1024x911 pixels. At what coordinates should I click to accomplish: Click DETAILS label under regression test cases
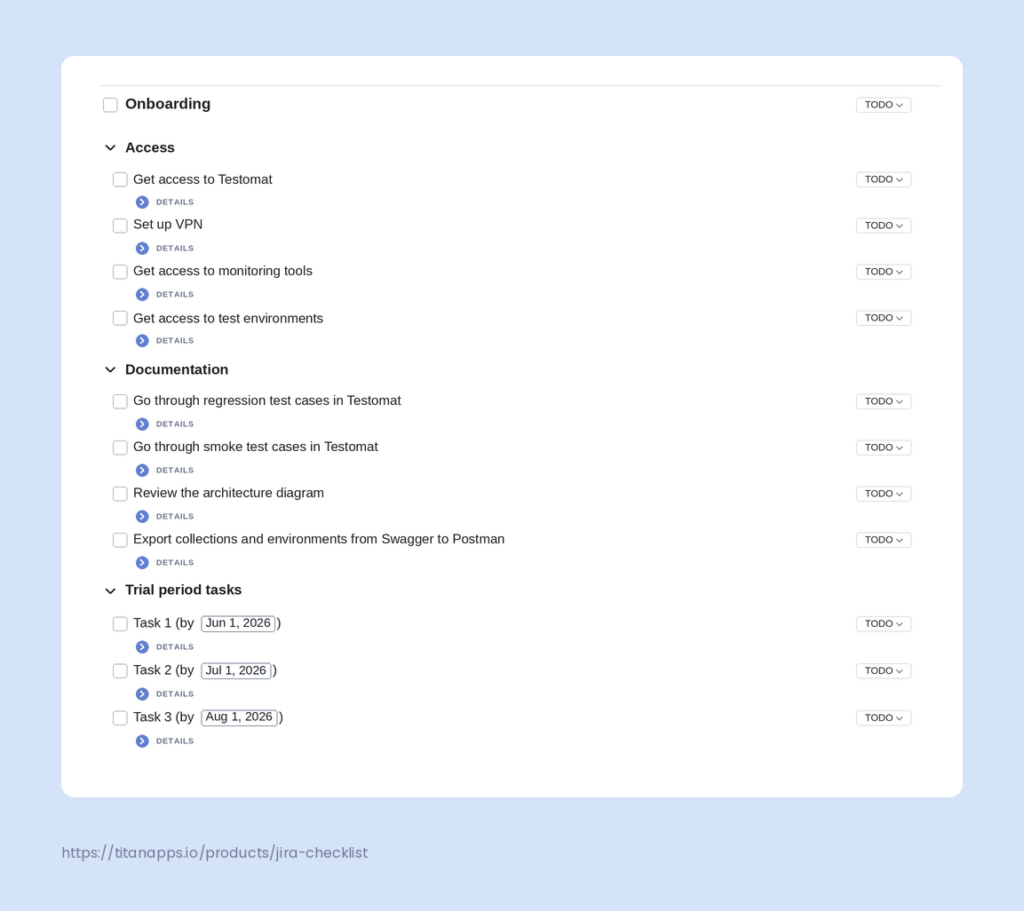175,424
